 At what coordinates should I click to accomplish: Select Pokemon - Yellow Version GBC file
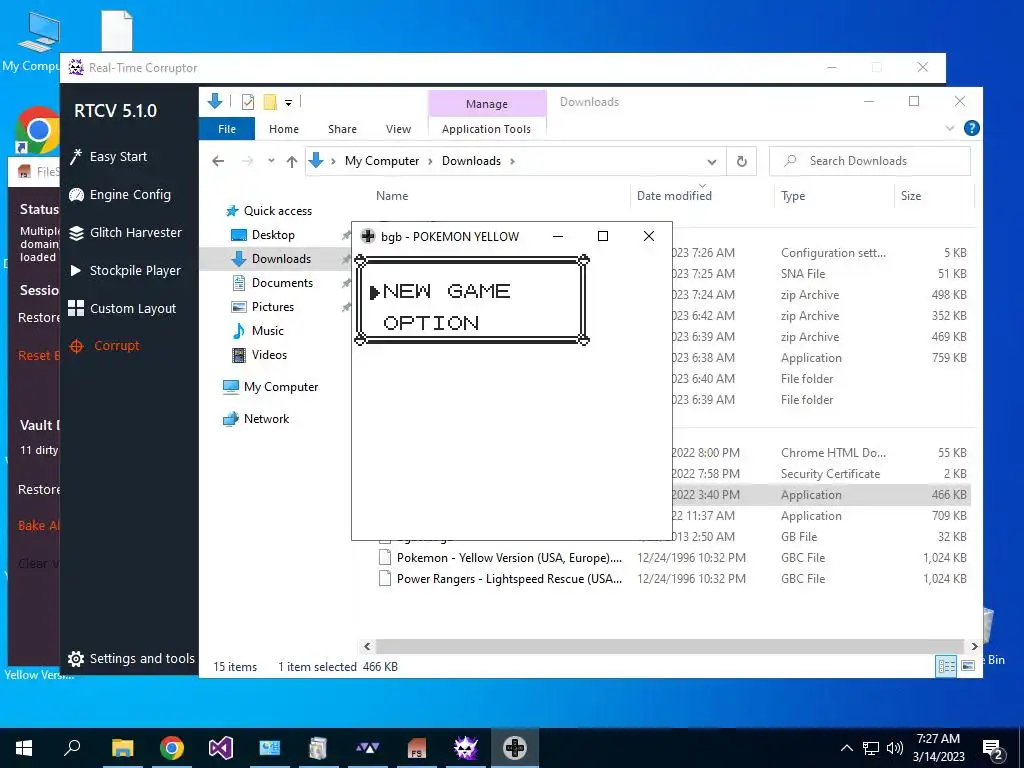(x=500, y=558)
